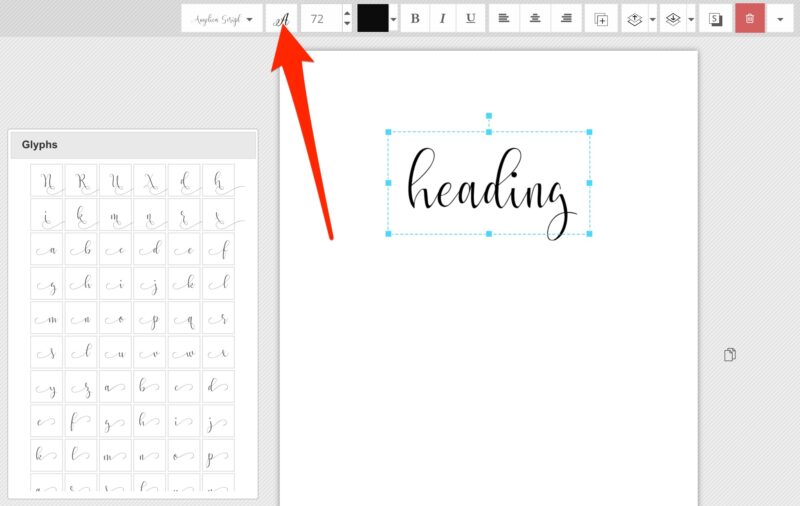Click the black text color swatch
This screenshot has width=800, height=506.
[373, 19]
